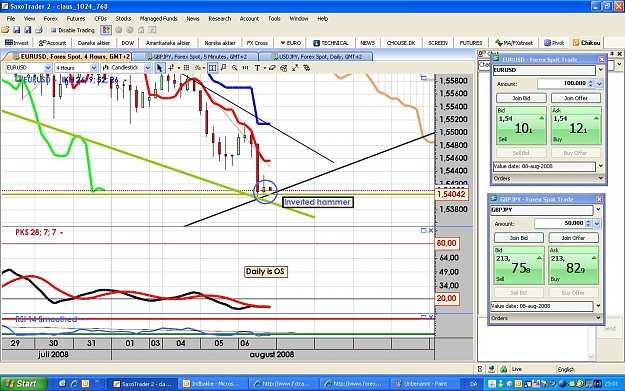
Task: Click Join Offer in EURUSD trade window
Action: click(576, 98)
